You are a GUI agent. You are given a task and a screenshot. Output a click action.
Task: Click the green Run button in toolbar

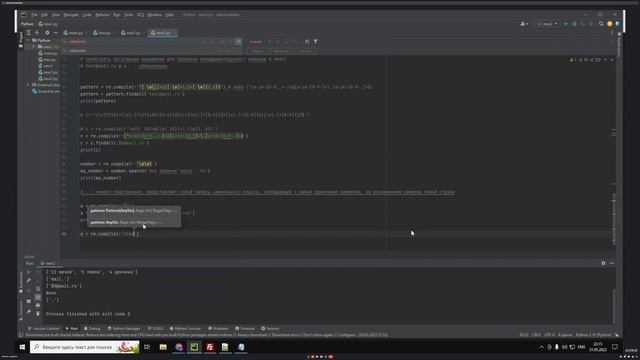pyautogui.click(x=566, y=24)
